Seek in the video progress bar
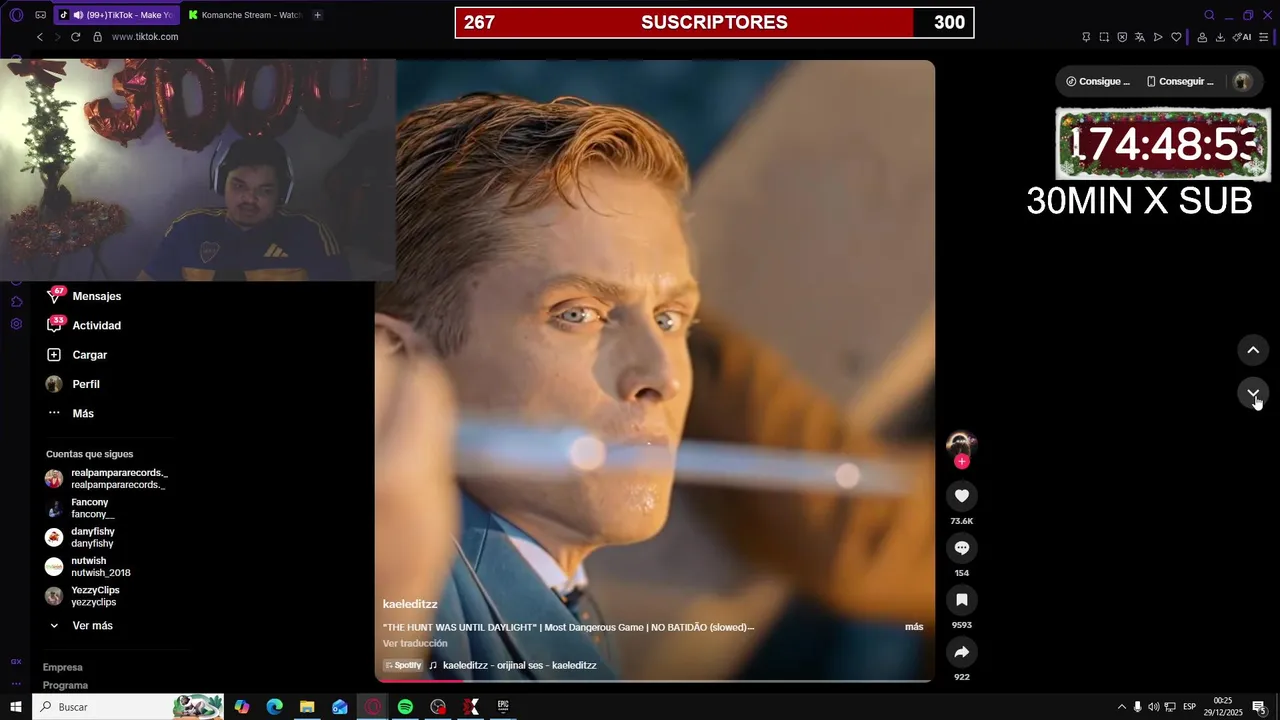This screenshot has width=1280, height=720. 654,681
